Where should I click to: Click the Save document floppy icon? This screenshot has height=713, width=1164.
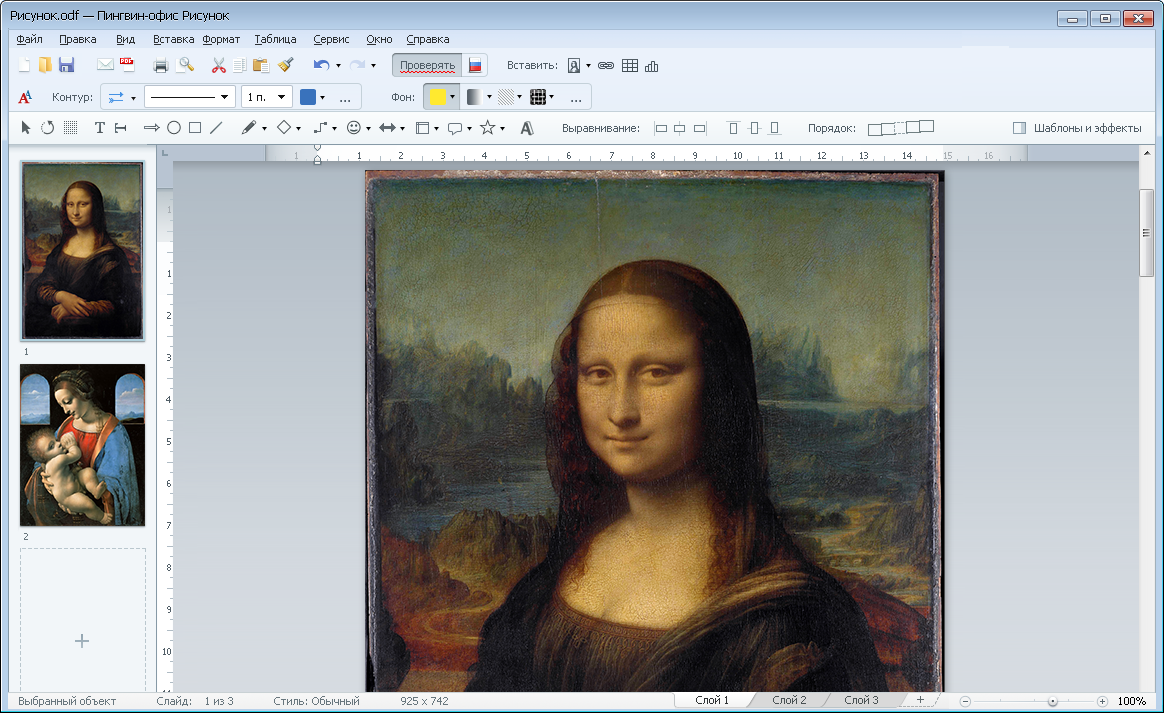point(67,66)
